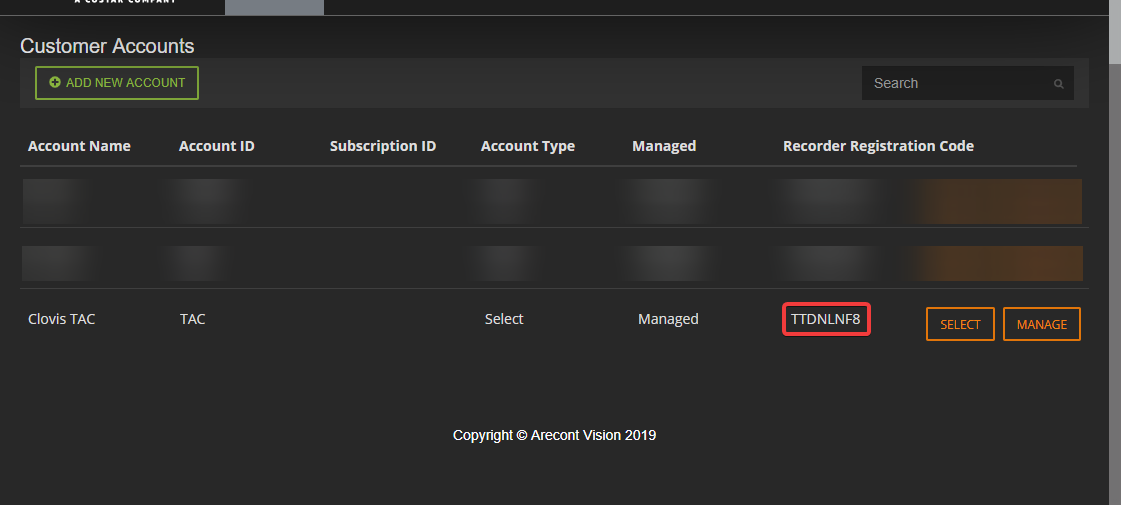Image resolution: width=1121 pixels, height=505 pixels.
Task: Click the Search input field
Action: tap(967, 83)
